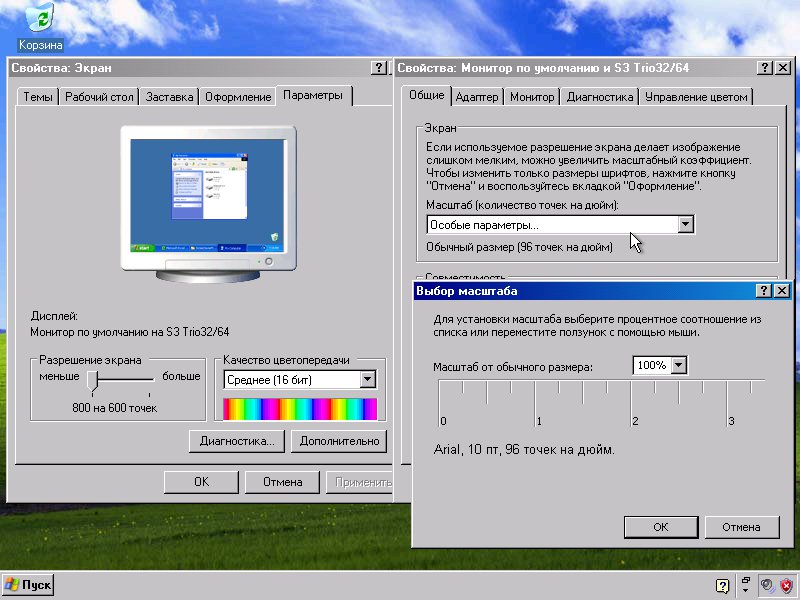Expand the Качество цветопередачи dropdown

pos(367,380)
